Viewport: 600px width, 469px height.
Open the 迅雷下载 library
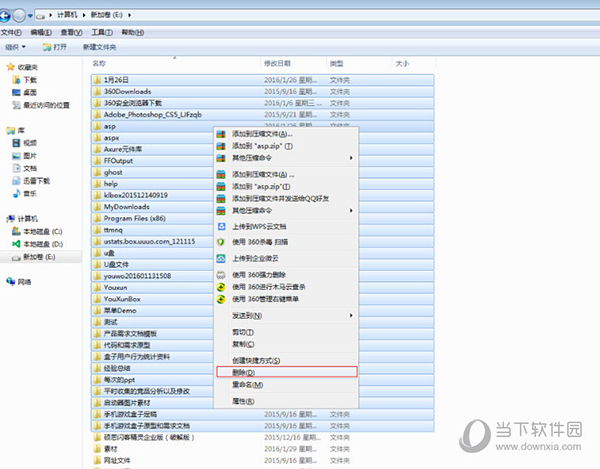click(x=31, y=181)
